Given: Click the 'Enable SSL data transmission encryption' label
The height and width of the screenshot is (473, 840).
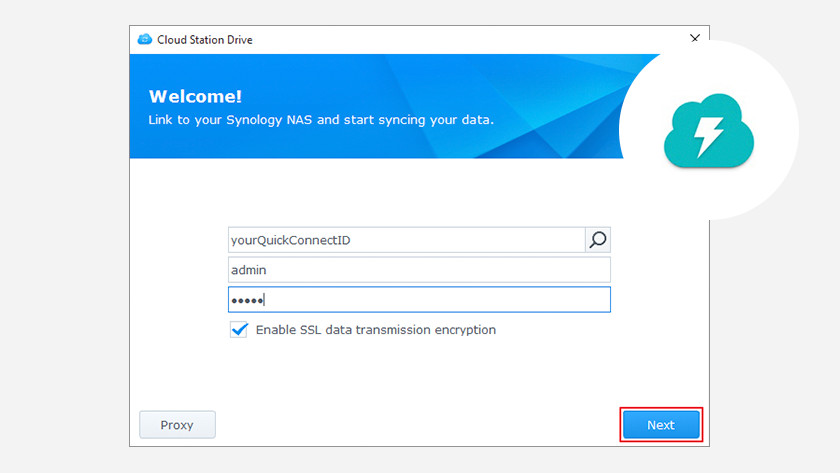Looking at the screenshot, I should click(376, 329).
